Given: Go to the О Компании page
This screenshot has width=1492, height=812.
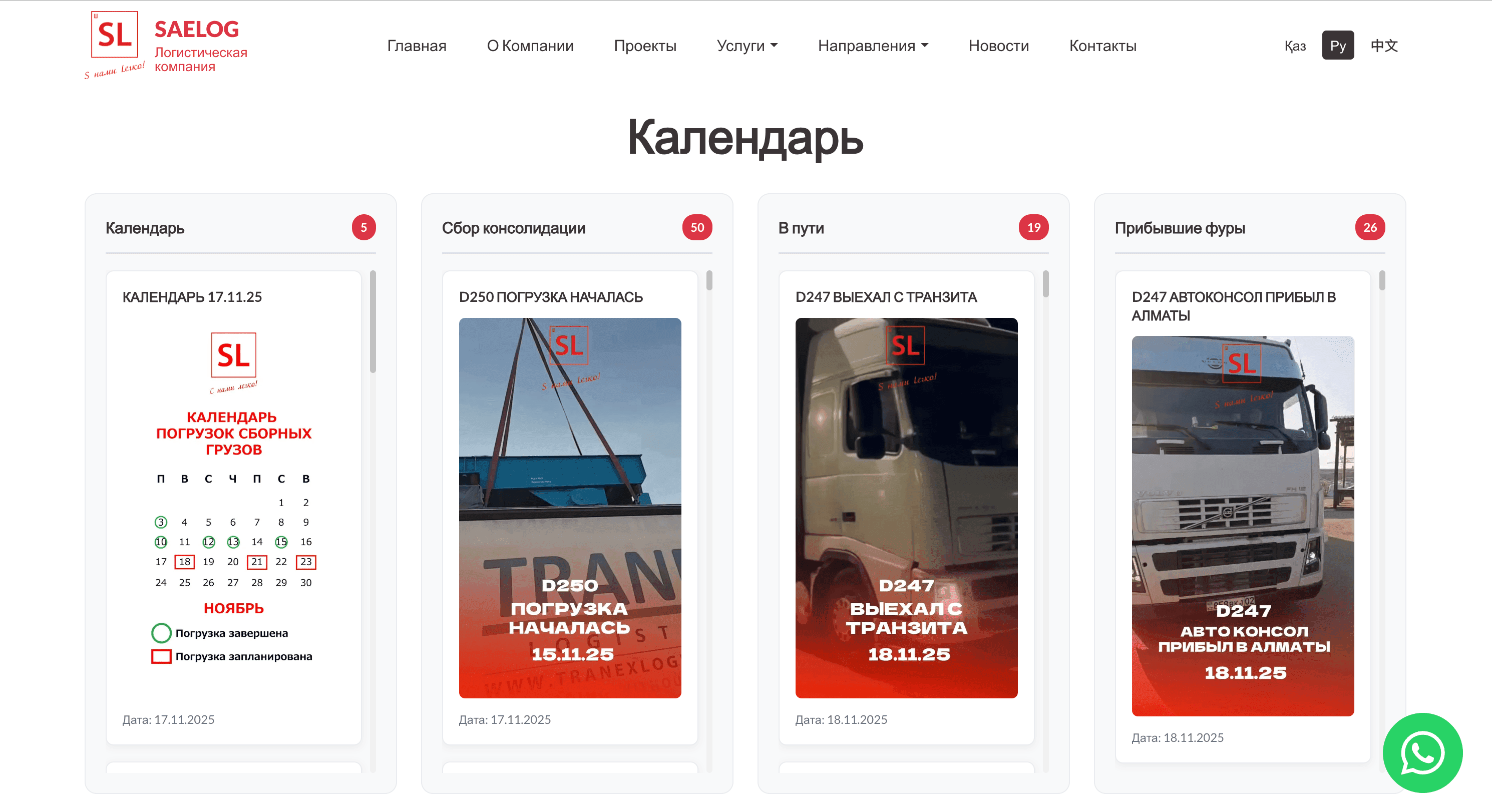Looking at the screenshot, I should 530,45.
